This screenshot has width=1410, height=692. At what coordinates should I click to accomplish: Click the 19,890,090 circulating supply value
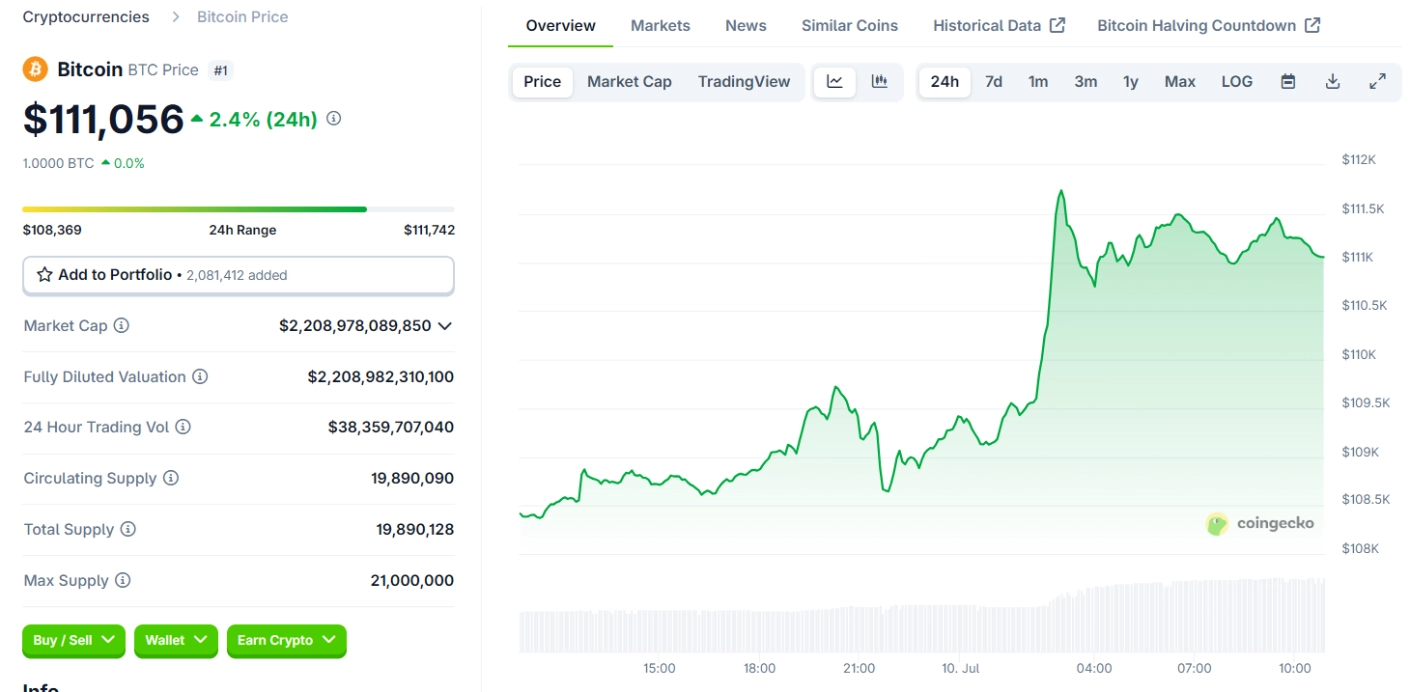tap(412, 478)
